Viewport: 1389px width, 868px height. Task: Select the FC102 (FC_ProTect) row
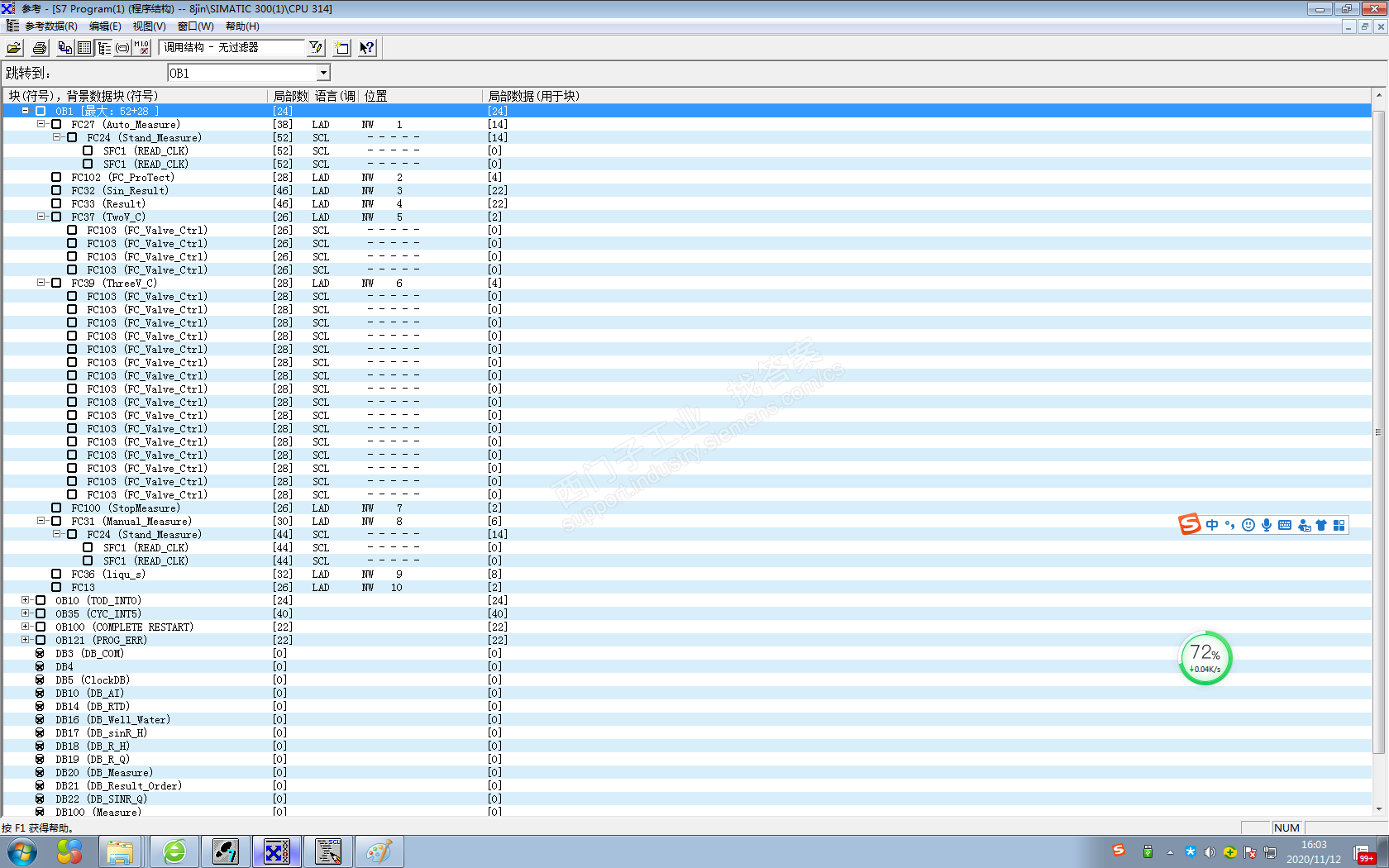[688, 177]
